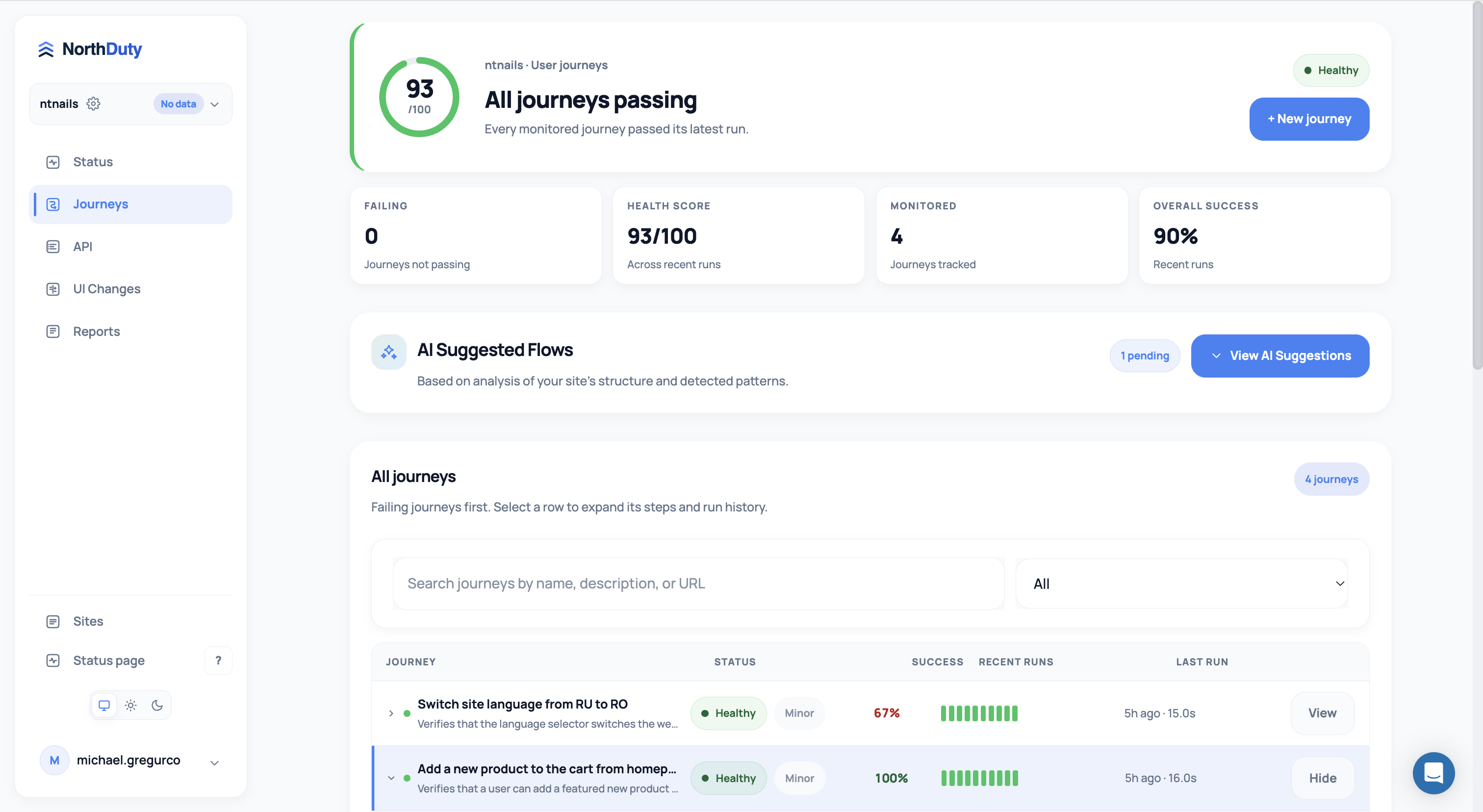
Task: Go to the API section
Action: pos(130,246)
